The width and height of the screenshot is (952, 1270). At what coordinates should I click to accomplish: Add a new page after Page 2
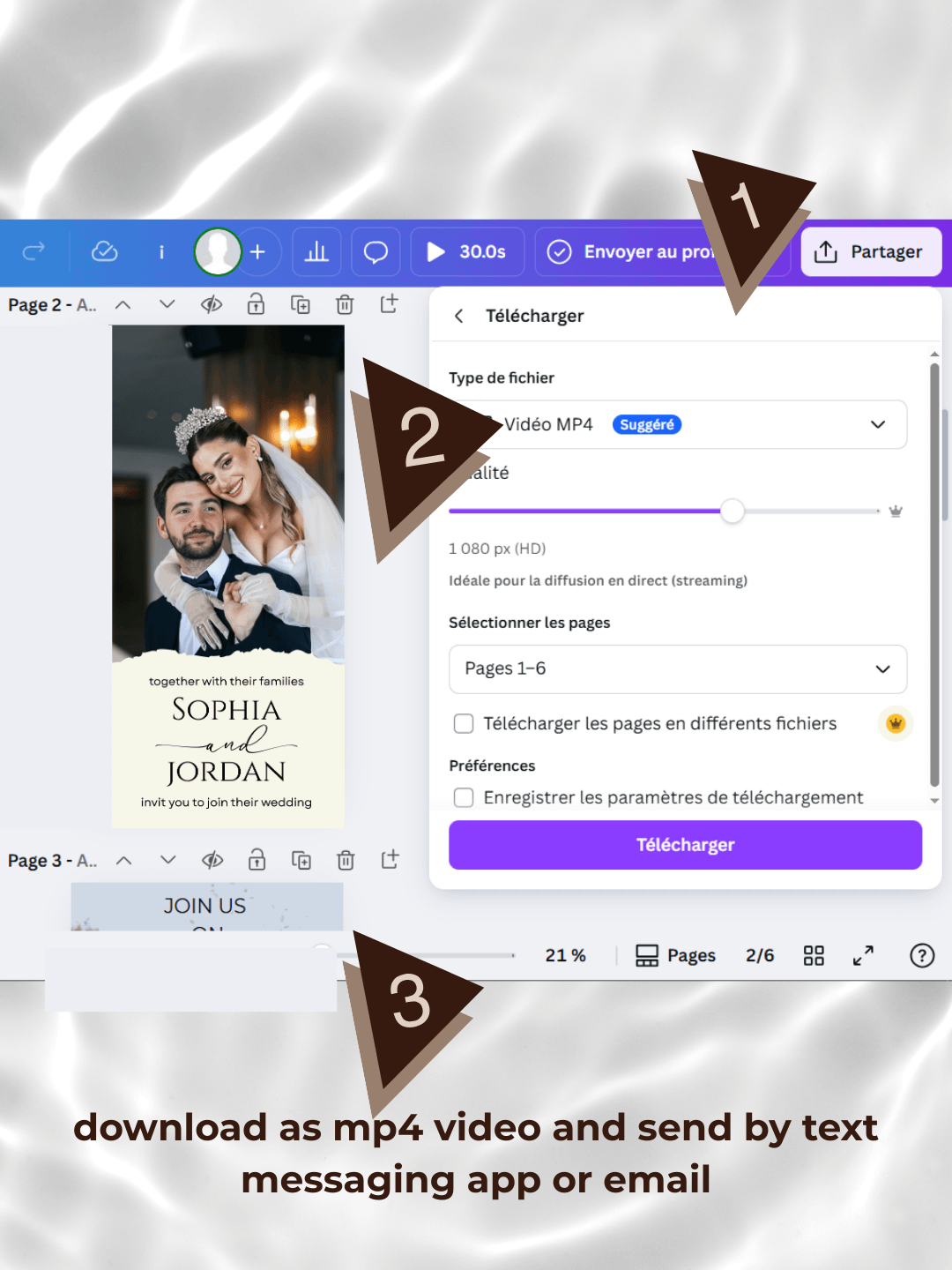click(388, 304)
